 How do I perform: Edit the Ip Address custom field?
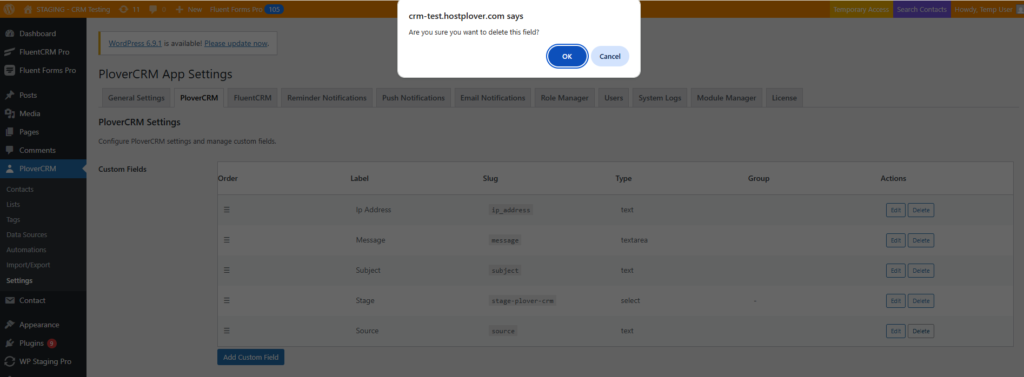[x=895, y=210]
